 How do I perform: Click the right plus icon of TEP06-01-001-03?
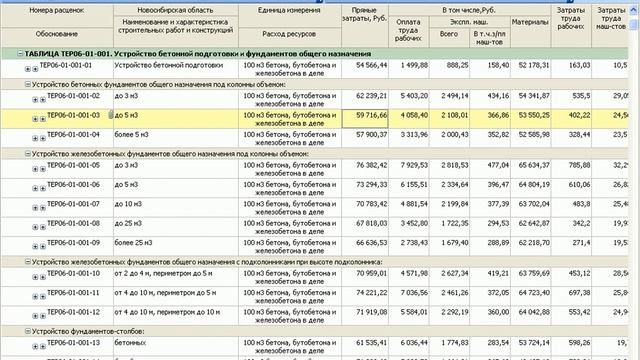[42, 119]
